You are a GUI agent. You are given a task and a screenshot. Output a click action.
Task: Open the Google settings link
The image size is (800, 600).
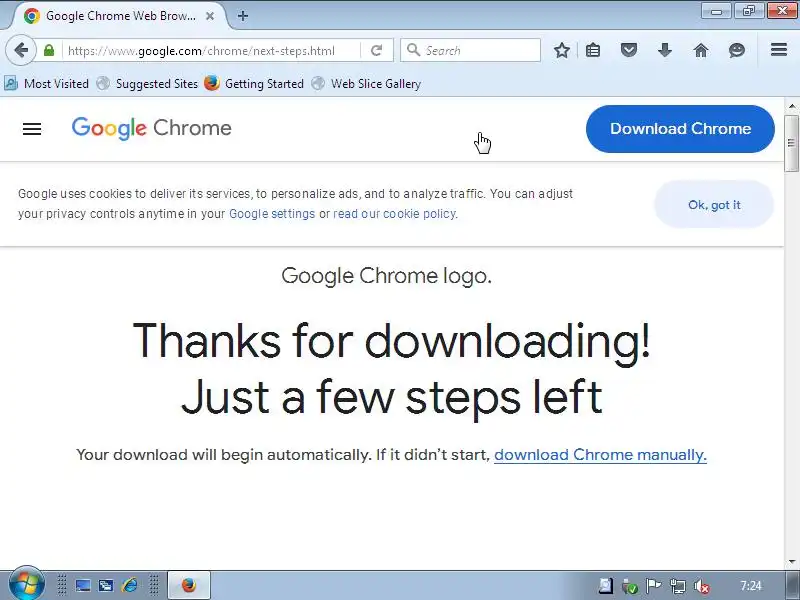(272, 214)
